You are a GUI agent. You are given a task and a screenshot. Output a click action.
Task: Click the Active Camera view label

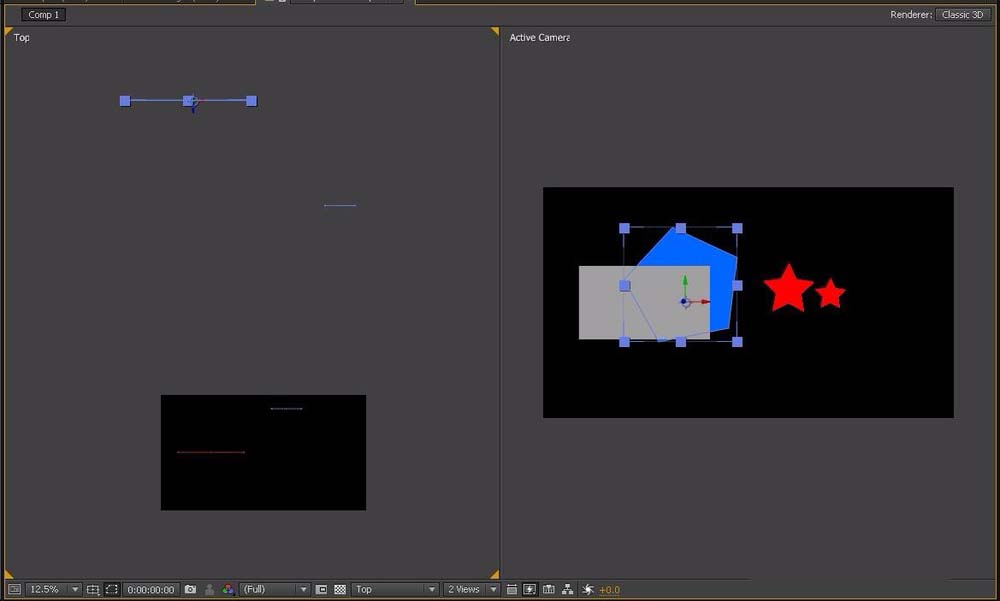coord(540,38)
